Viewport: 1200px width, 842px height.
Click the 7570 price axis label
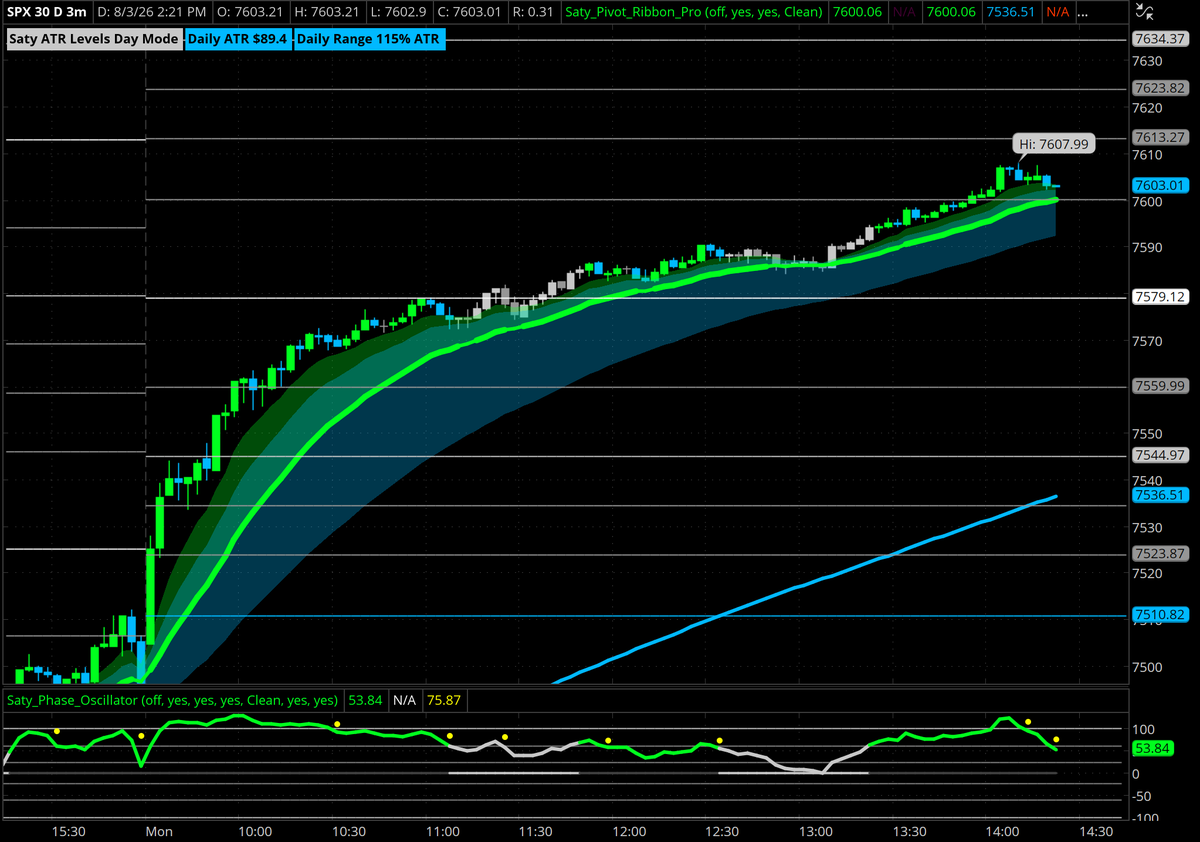point(1147,341)
